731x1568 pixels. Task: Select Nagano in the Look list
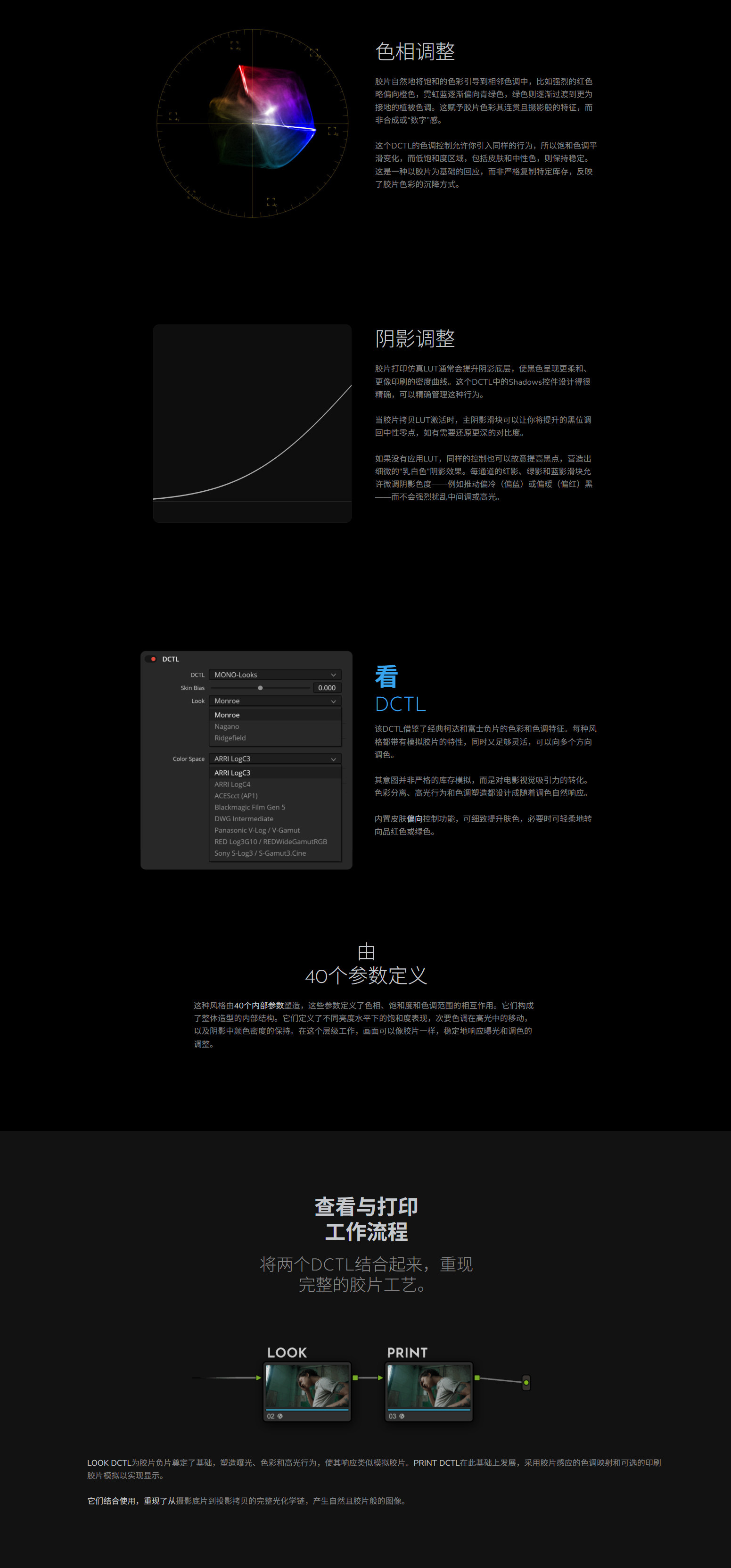pyautogui.click(x=275, y=726)
